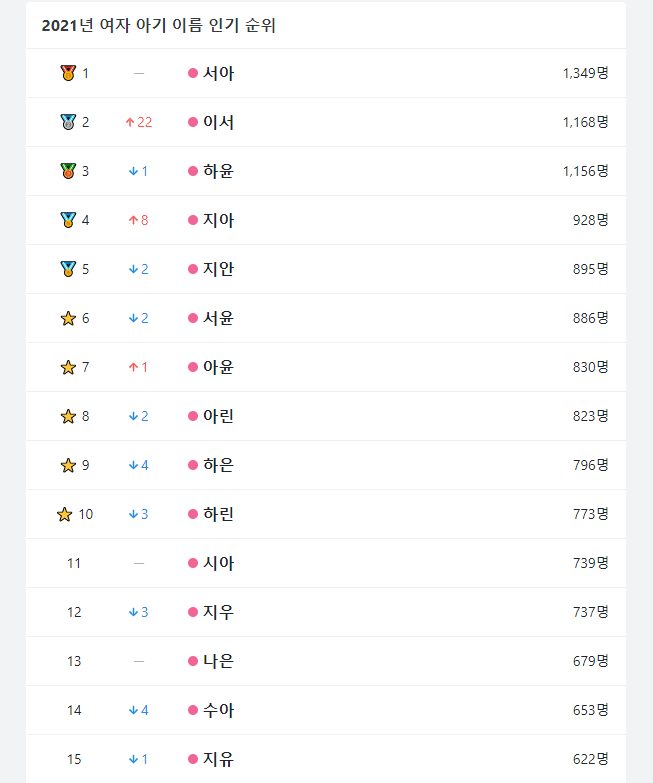
Task: Click the 1,349명 count for 서아
Action: 585,73
